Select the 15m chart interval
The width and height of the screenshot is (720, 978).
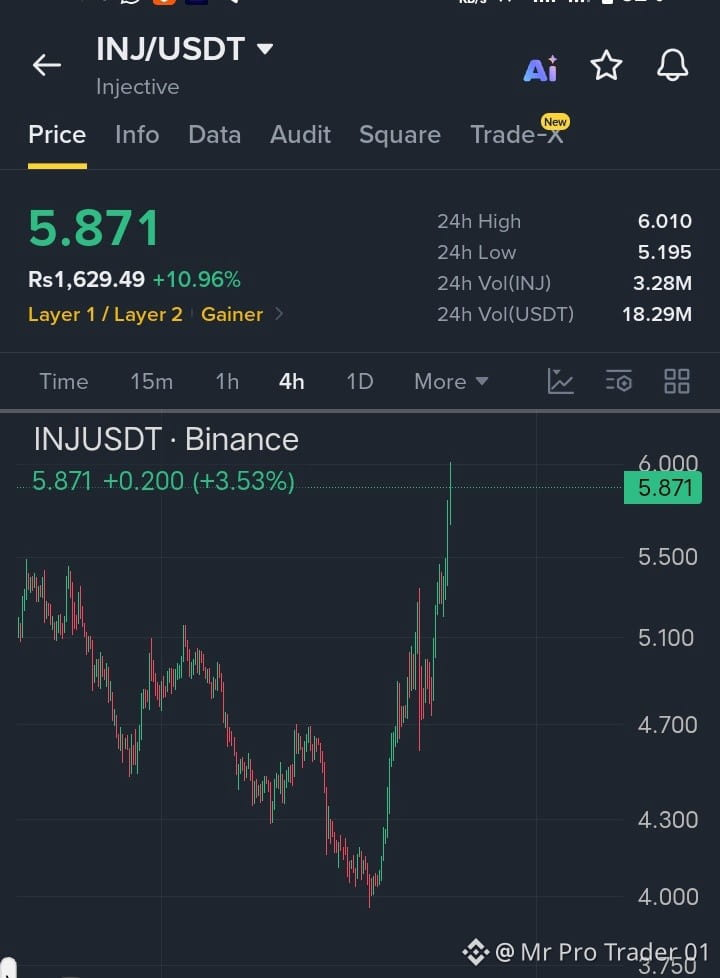(152, 381)
